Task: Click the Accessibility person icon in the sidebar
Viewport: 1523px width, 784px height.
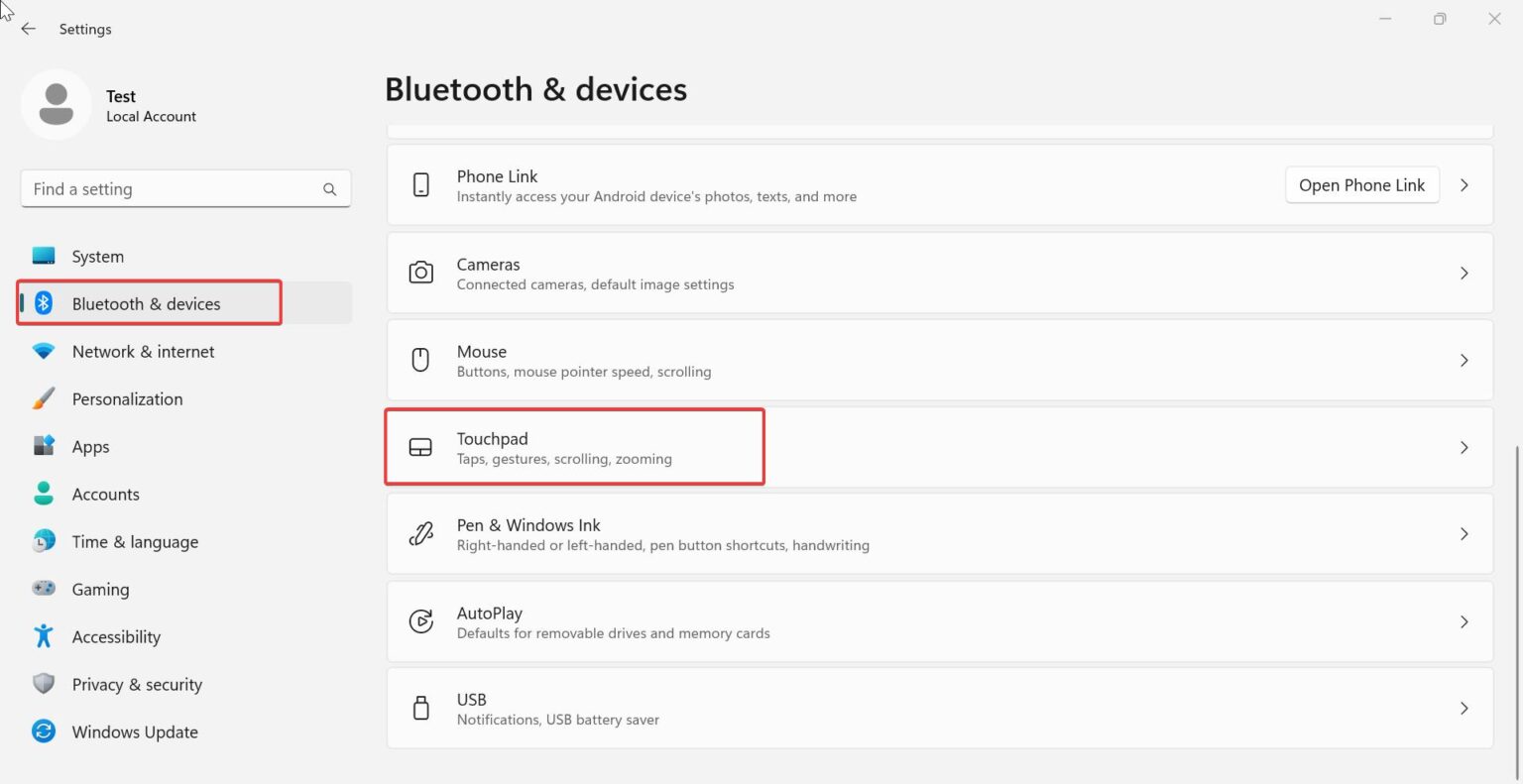Action: [44, 636]
